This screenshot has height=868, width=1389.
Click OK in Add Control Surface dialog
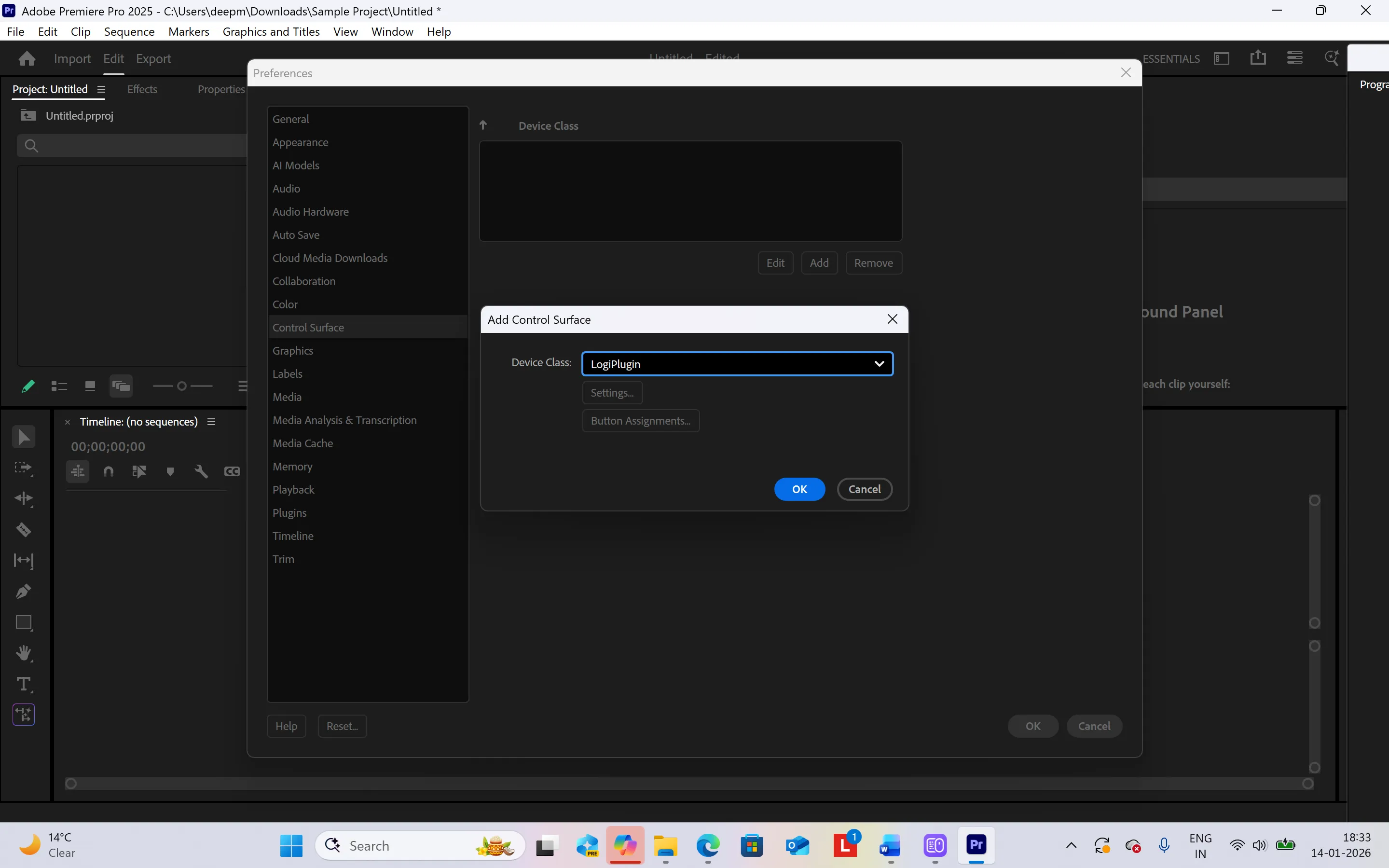tap(799, 489)
